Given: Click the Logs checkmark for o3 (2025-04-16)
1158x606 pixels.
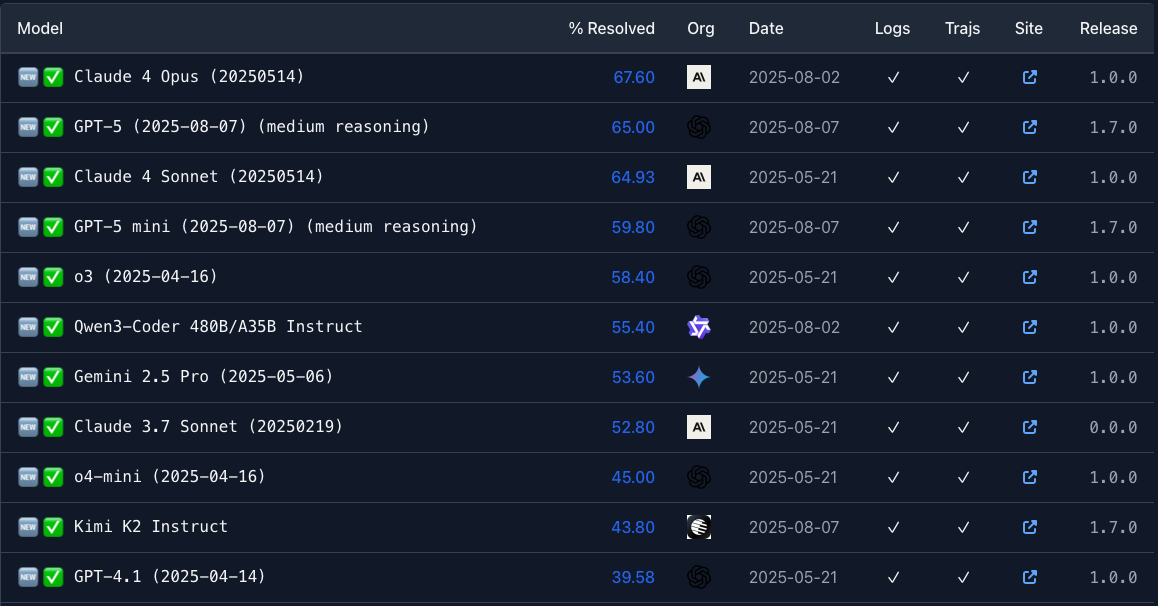Looking at the screenshot, I should point(893,278).
